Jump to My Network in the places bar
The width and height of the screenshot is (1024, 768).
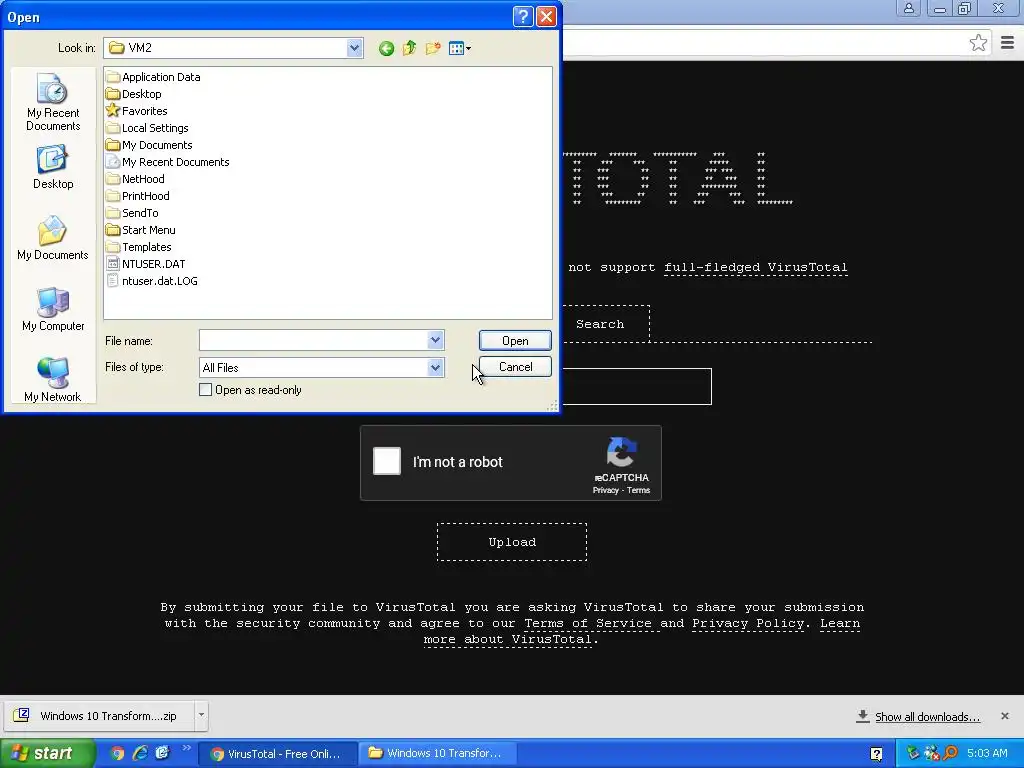pos(53,380)
